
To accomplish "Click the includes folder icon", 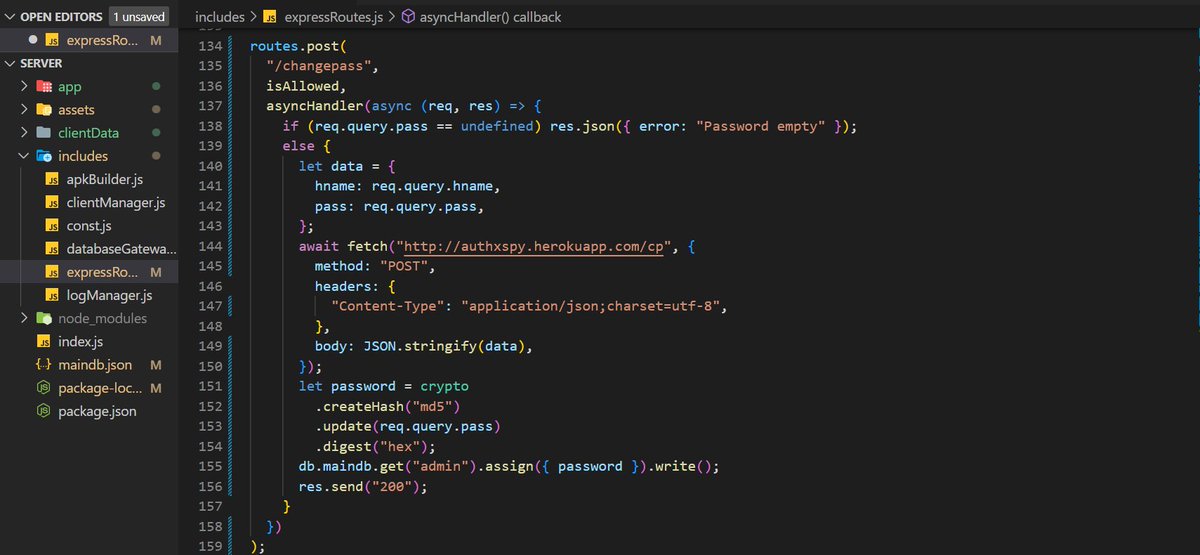I will point(44,156).
